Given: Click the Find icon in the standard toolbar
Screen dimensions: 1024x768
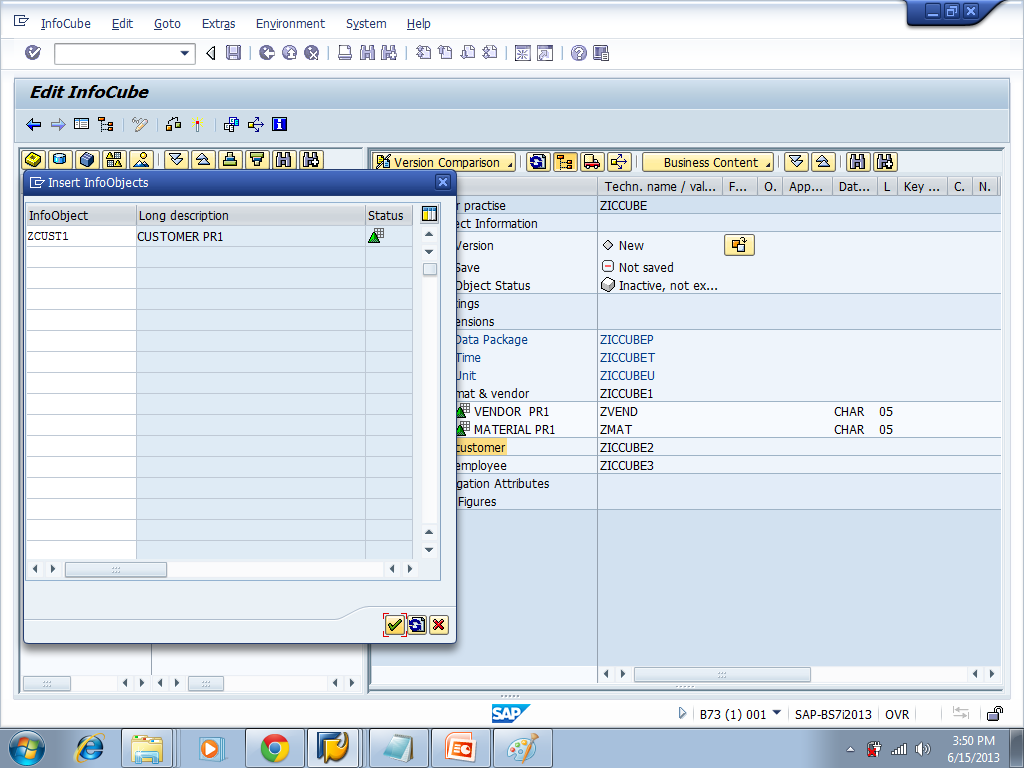Looking at the screenshot, I should (x=368, y=53).
